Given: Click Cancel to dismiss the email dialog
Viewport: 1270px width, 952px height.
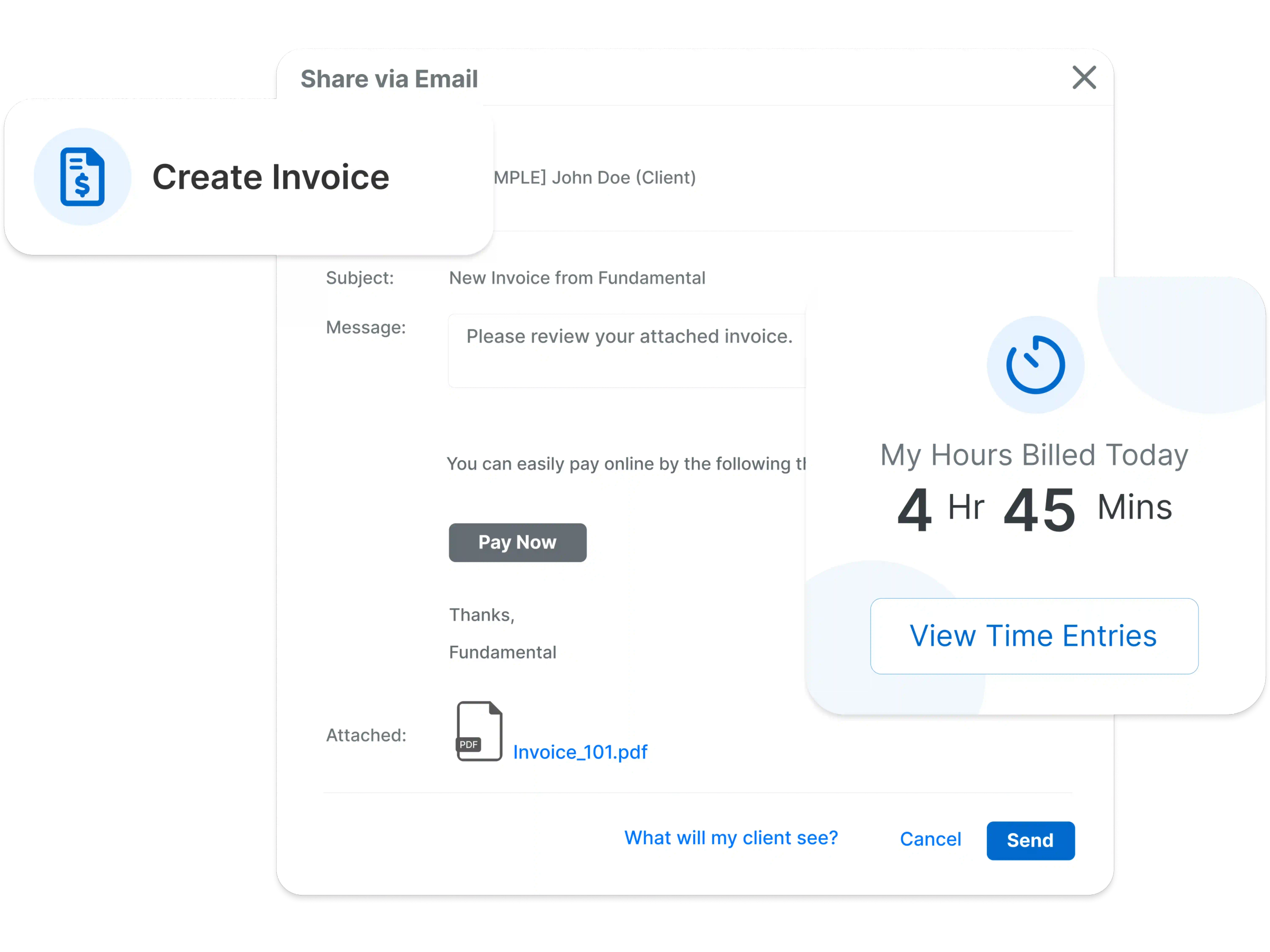Looking at the screenshot, I should 931,839.
